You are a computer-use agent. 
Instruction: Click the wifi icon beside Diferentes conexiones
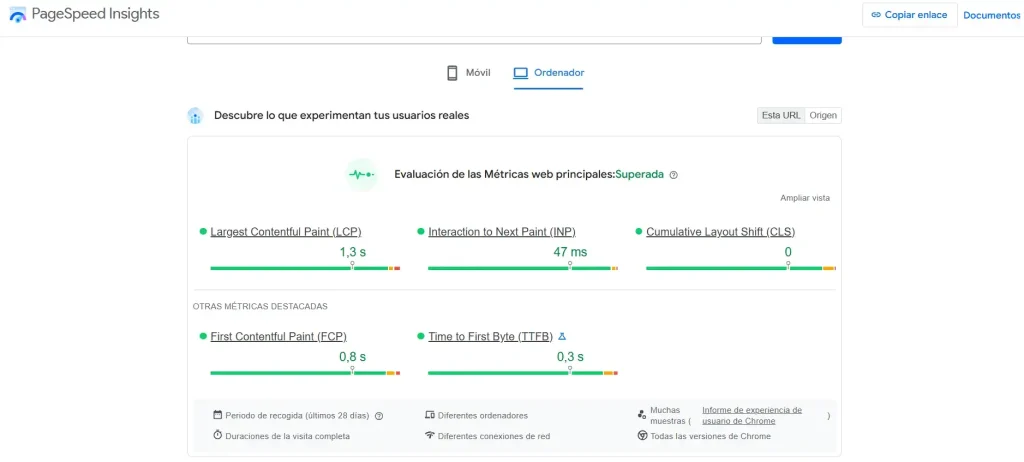click(x=430, y=435)
